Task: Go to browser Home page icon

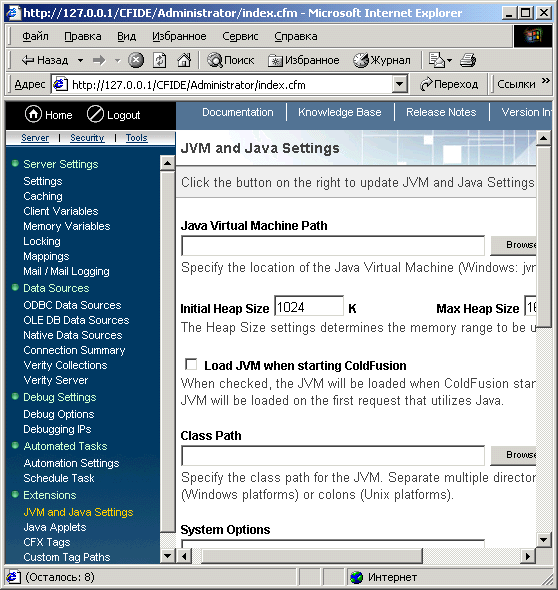Action: pyautogui.click(x=184, y=60)
